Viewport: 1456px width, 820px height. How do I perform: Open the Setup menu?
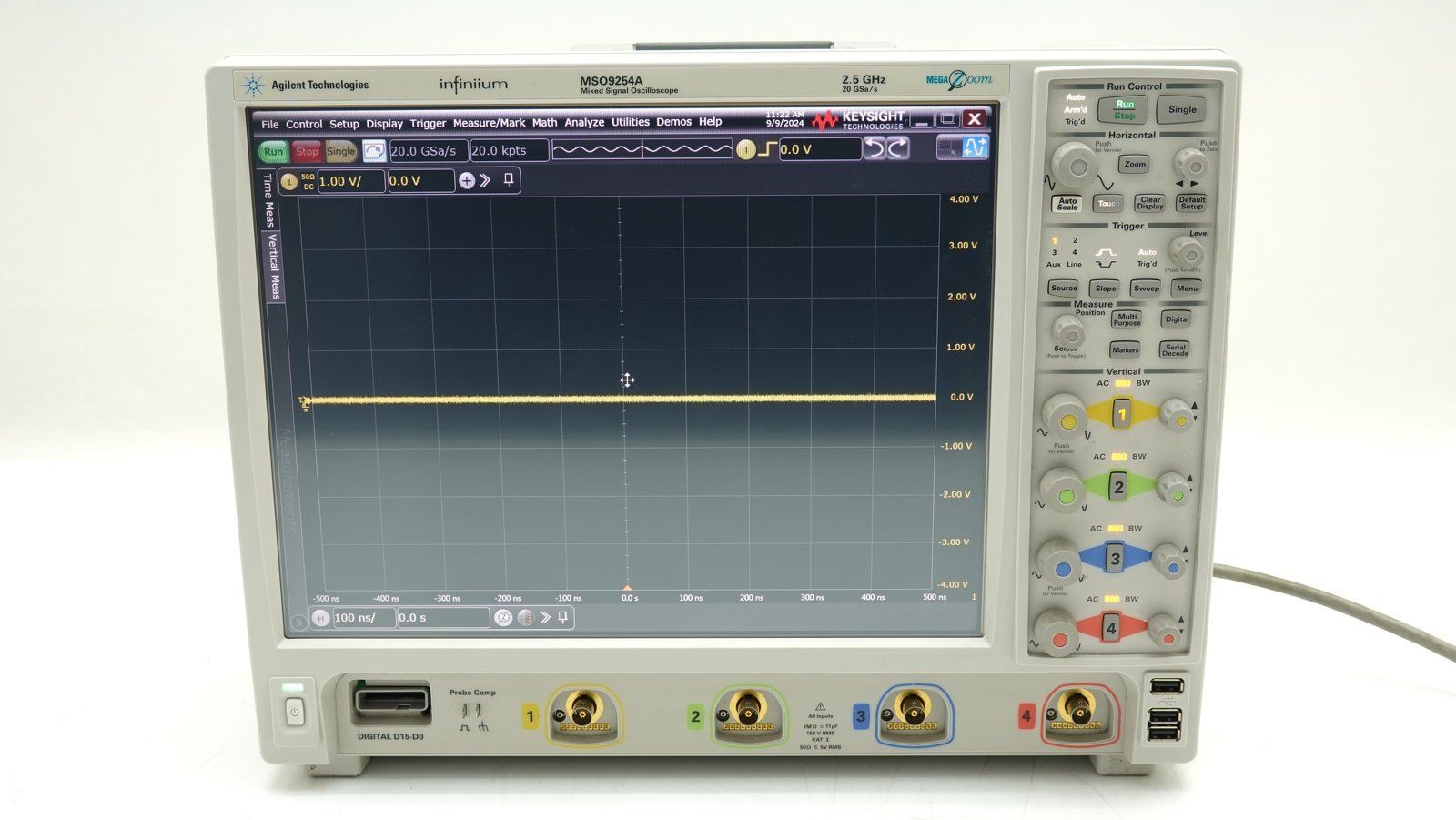tap(344, 124)
